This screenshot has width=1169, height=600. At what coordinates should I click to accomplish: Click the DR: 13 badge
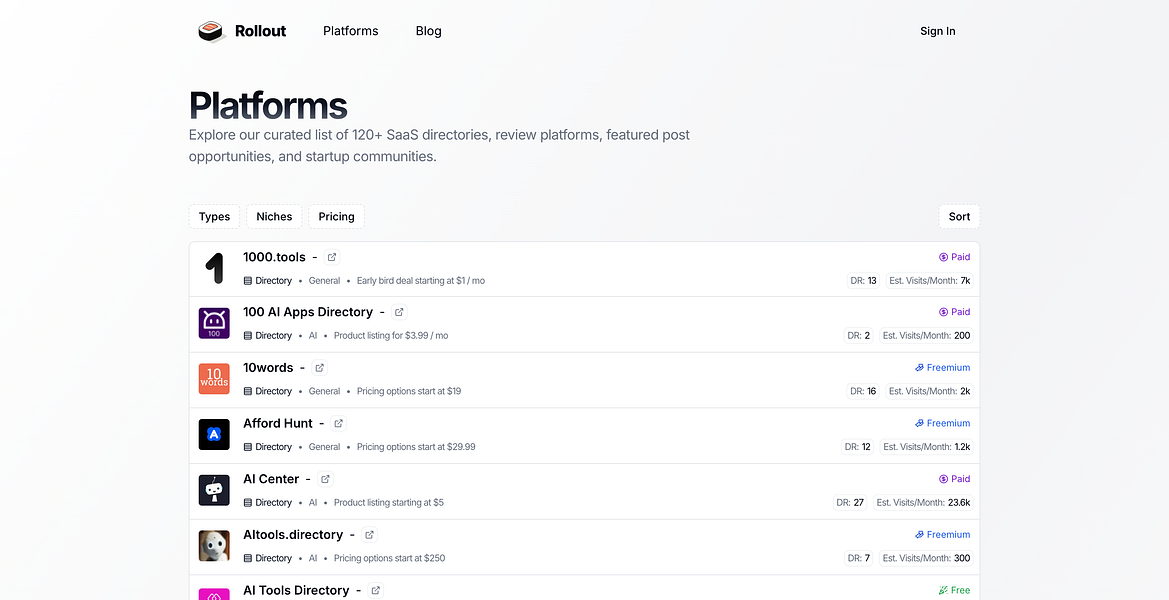[863, 281]
